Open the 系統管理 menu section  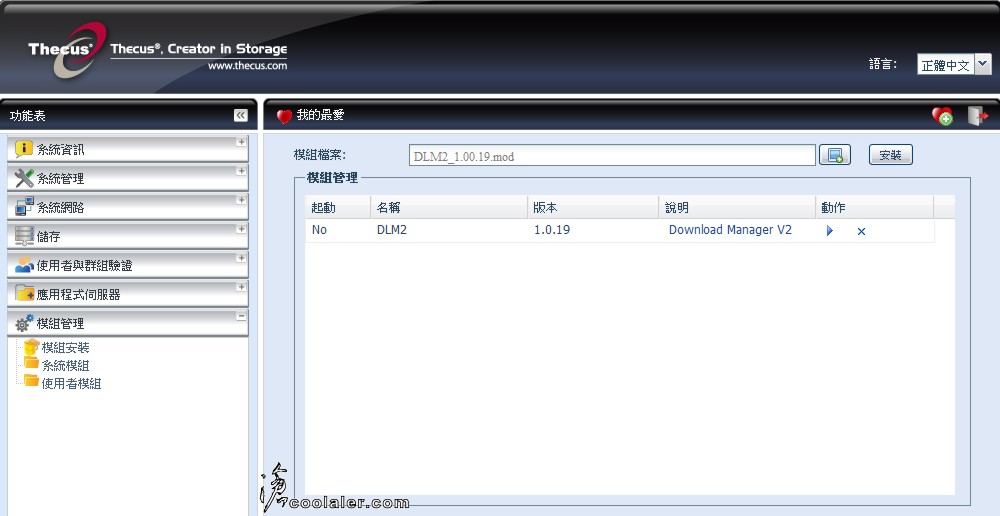(x=128, y=178)
